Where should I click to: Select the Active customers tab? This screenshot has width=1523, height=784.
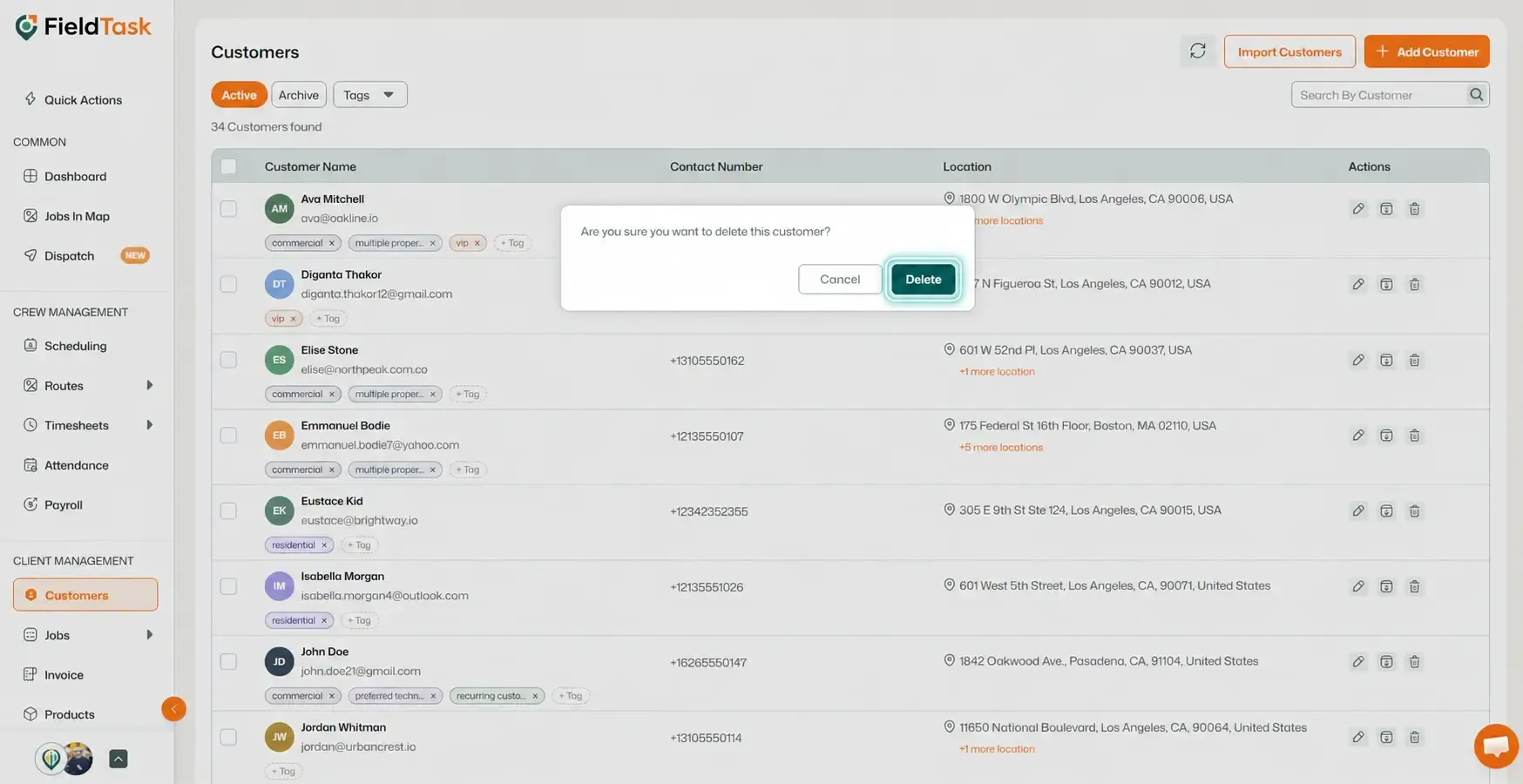pyautogui.click(x=239, y=95)
